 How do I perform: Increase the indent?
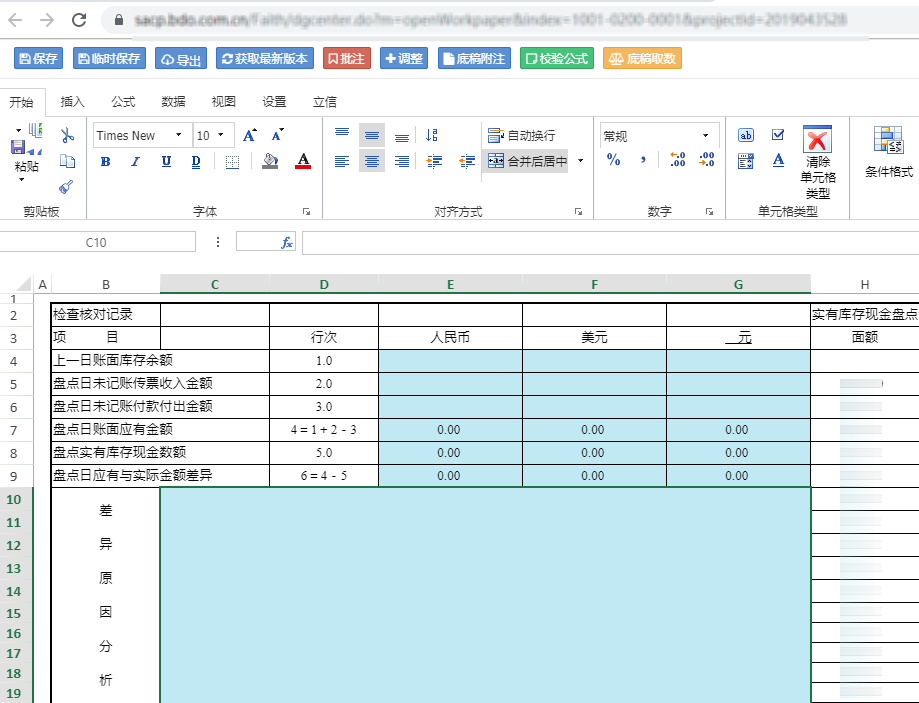coord(434,161)
